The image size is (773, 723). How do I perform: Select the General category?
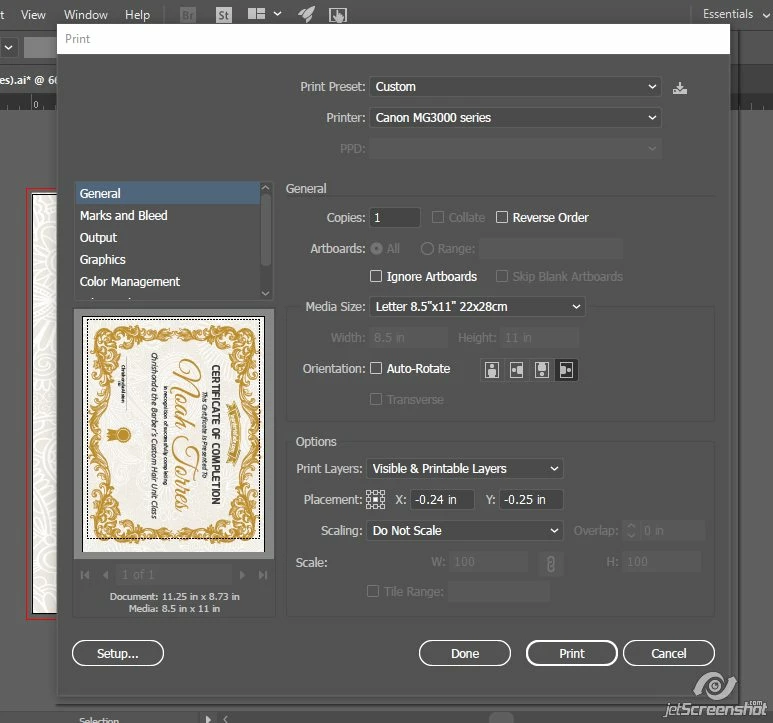pos(168,193)
